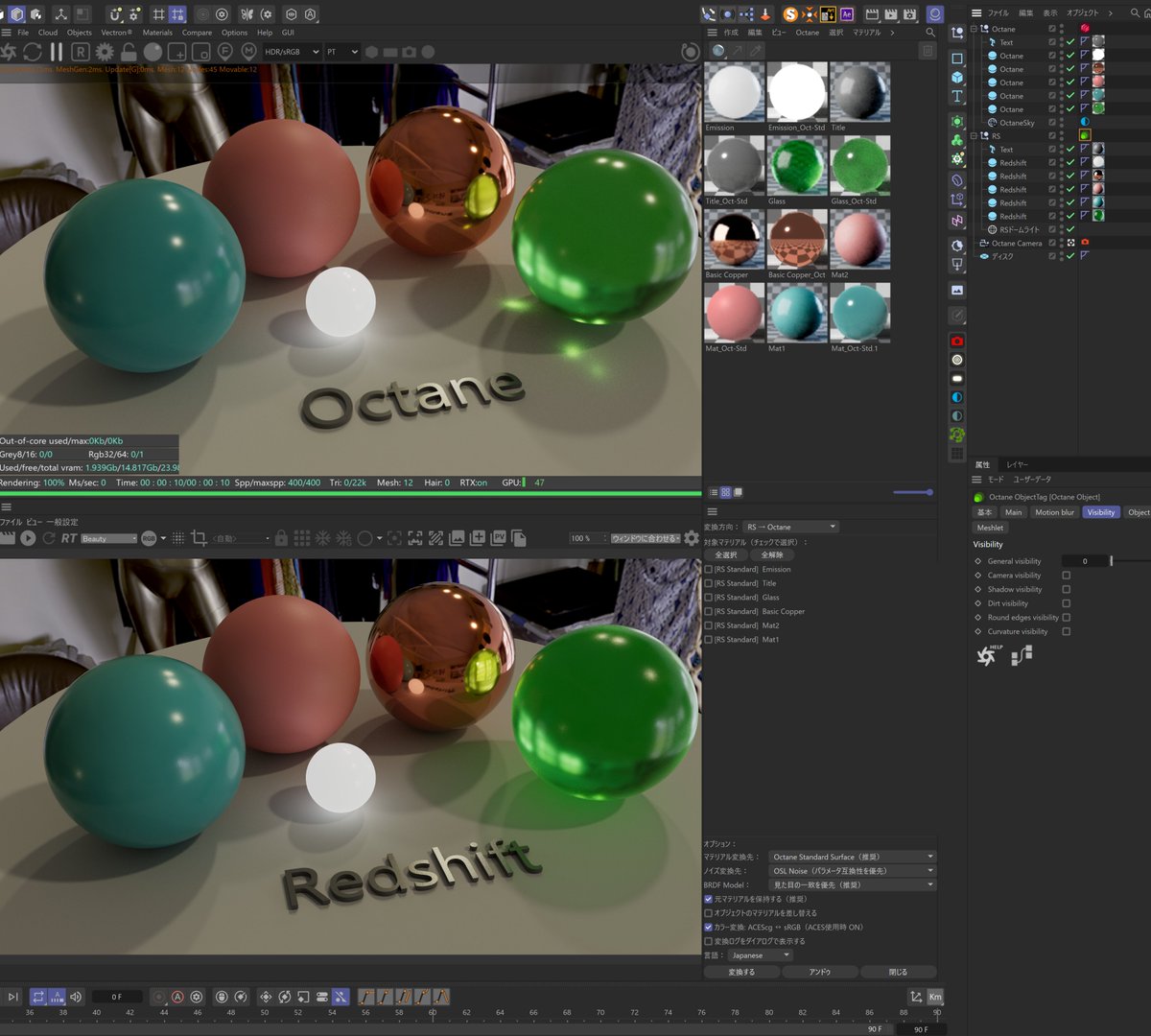Open the Vectron menu in Live Viewer

point(116,33)
